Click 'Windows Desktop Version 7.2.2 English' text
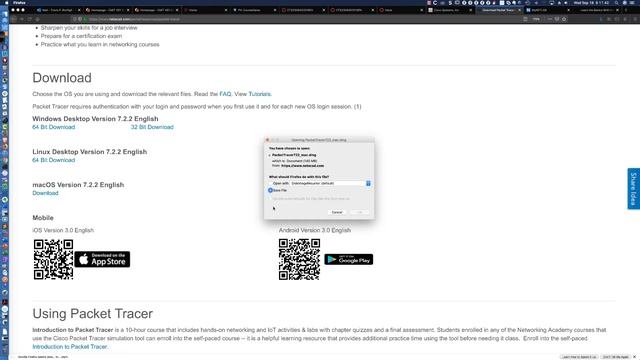This screenshot has width=640, height=360. [95, 119]
